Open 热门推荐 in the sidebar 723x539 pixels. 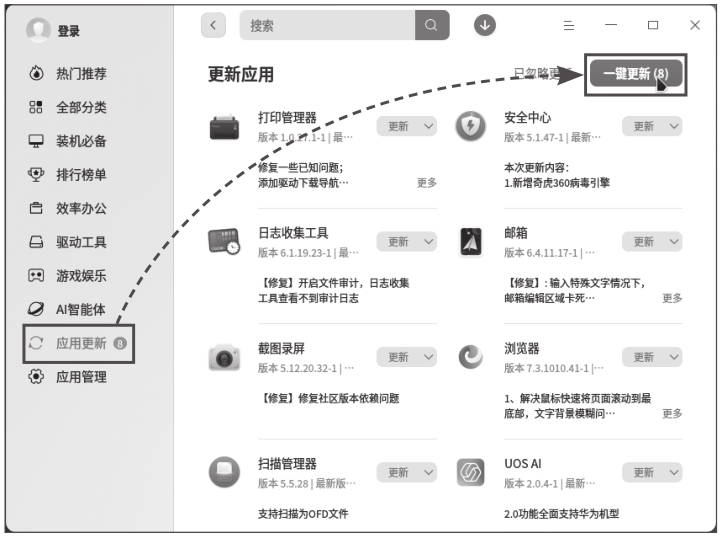point(81,73)
